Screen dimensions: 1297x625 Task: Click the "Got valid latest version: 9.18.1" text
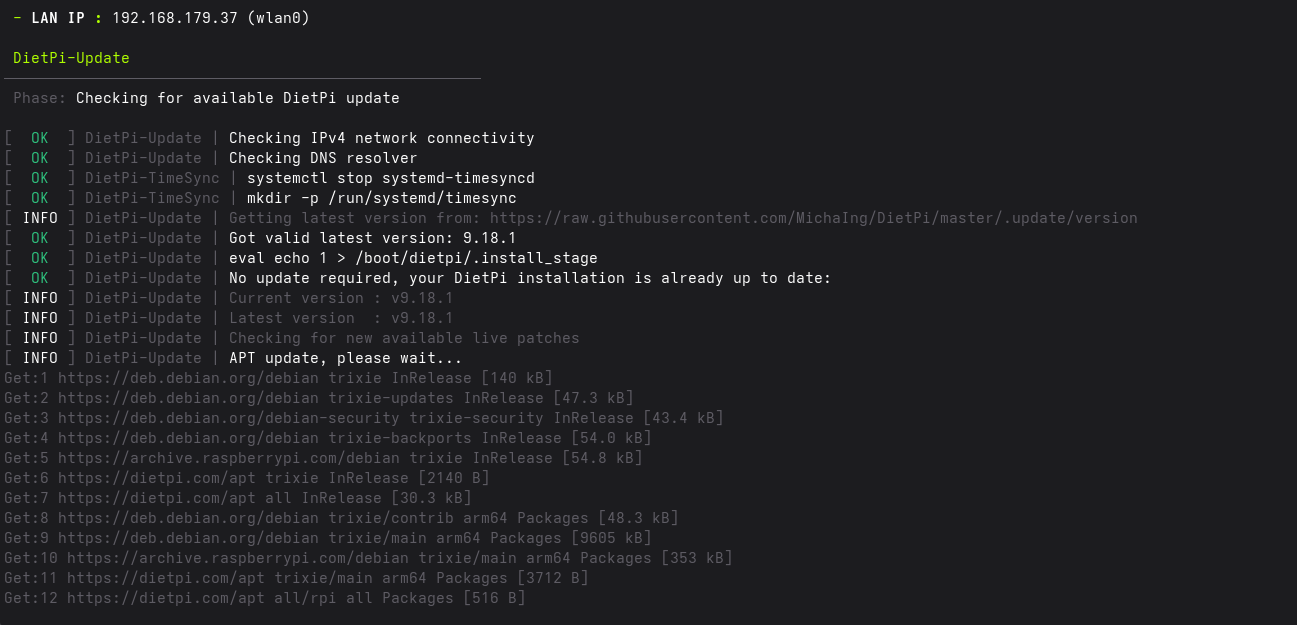click(x=372, y=238)
